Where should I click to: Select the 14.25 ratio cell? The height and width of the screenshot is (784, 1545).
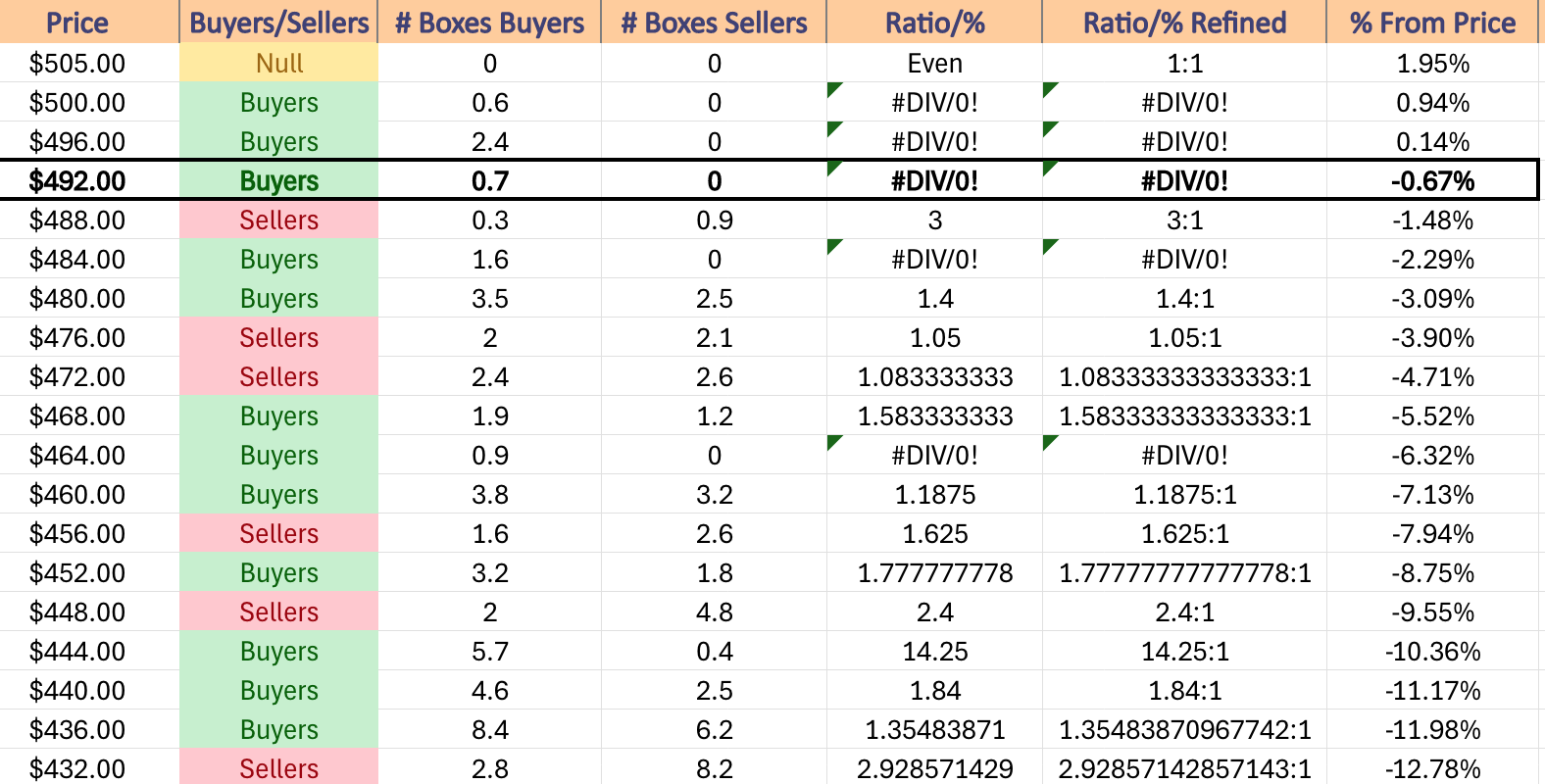pos(934,651)
